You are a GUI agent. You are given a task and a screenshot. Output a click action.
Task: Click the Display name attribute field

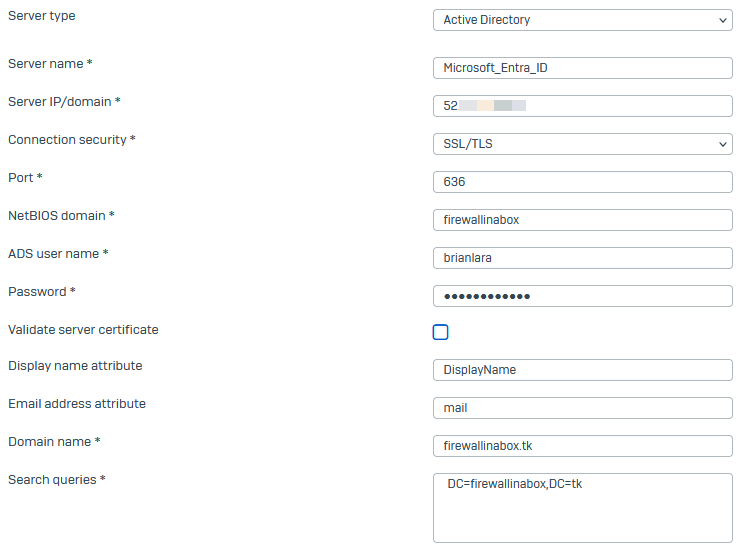coord(582,370)
